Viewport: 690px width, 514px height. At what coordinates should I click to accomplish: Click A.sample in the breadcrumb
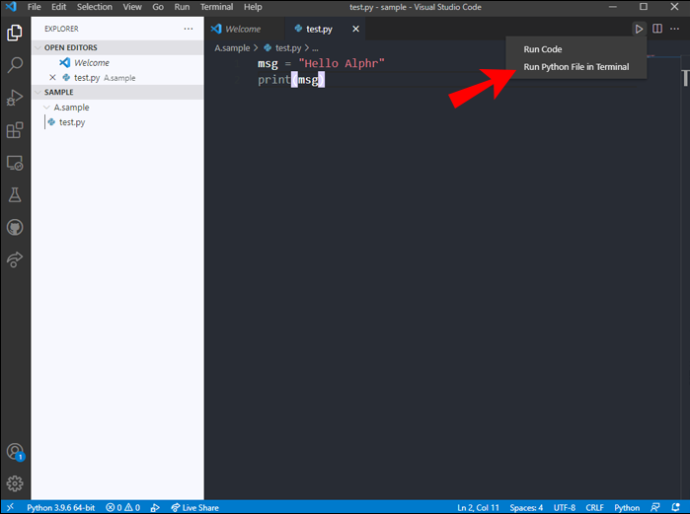[232, 48]
